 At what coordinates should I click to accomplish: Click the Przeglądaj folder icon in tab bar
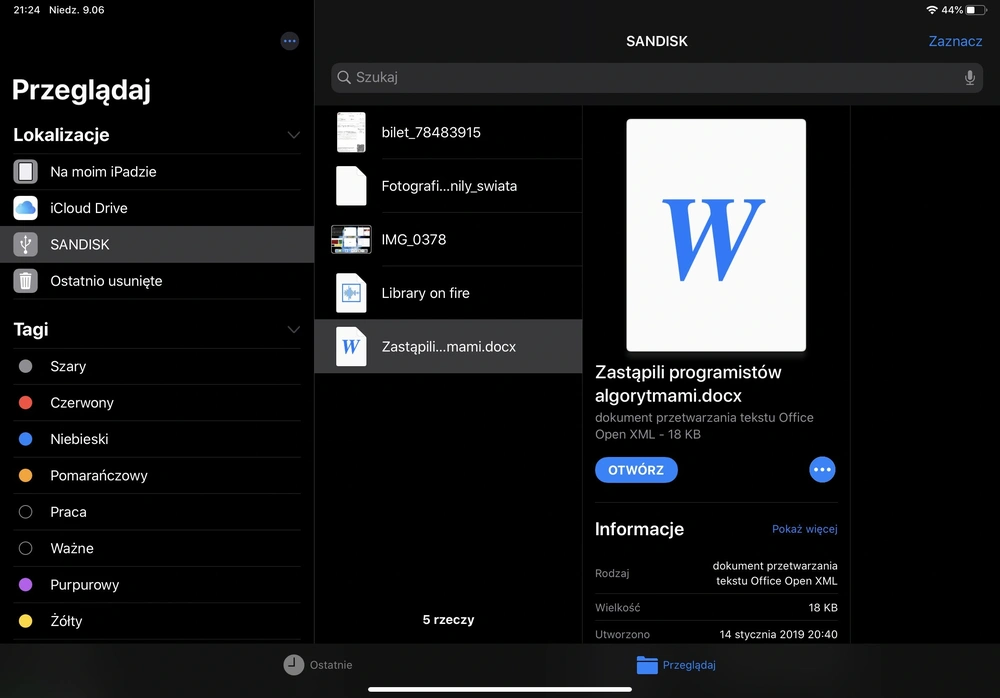(x=647, y=665)
